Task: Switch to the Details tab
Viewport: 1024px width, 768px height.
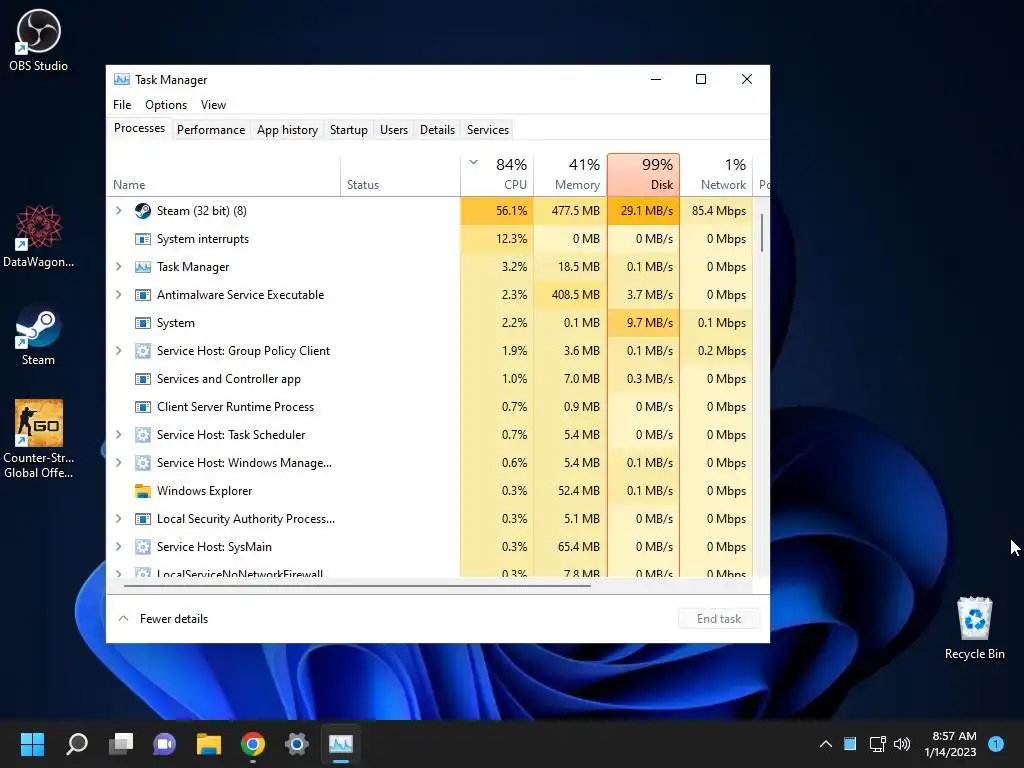Action: [x=438, y=130]
